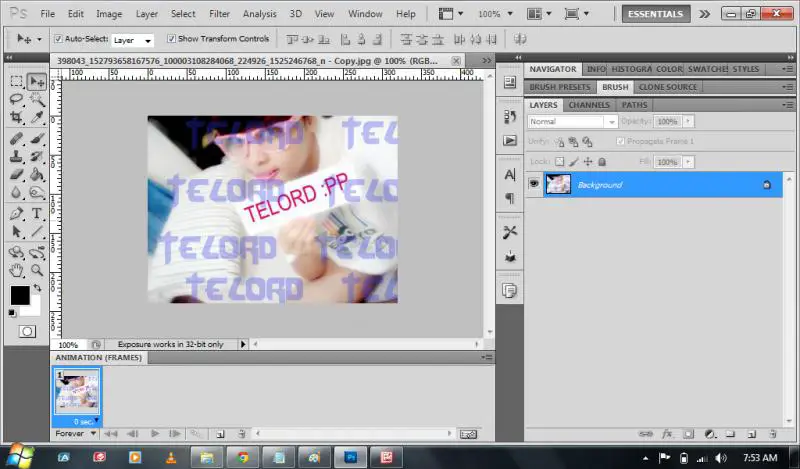Open the Filter menu
The image size is (800, 469).
coord(219,14)
